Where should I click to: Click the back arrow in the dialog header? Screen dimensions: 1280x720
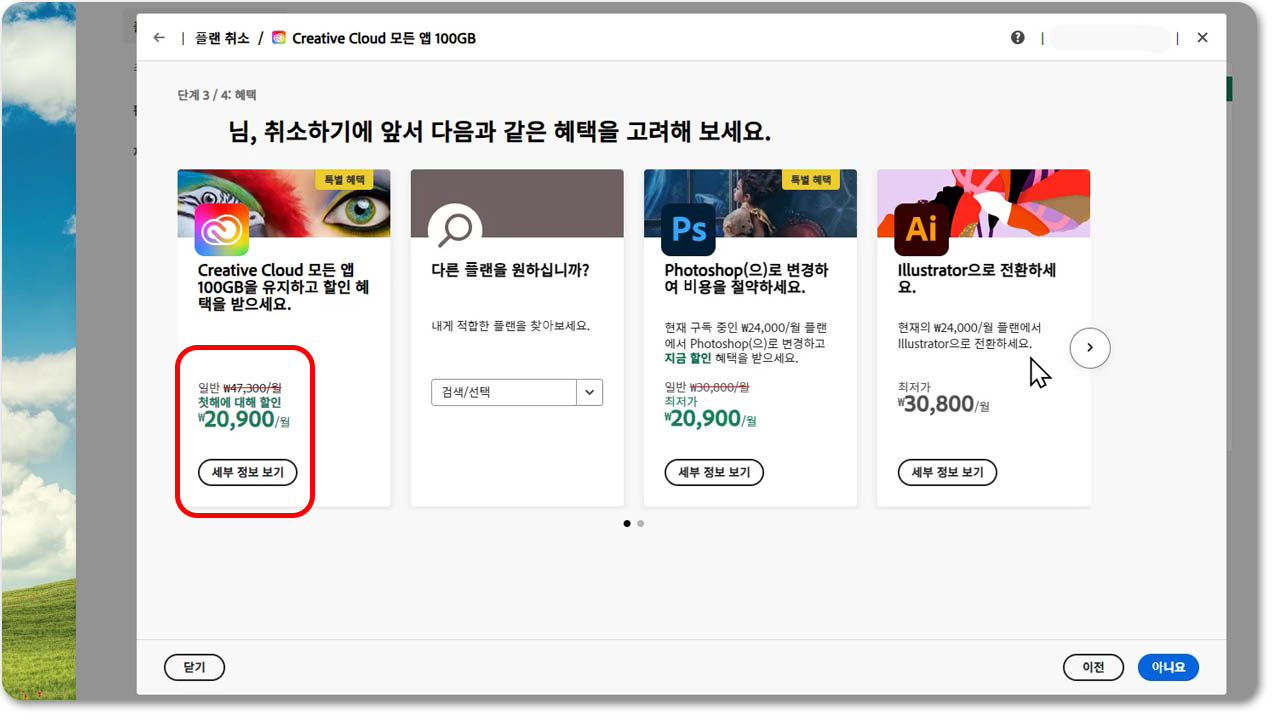(x=159, y=38)
